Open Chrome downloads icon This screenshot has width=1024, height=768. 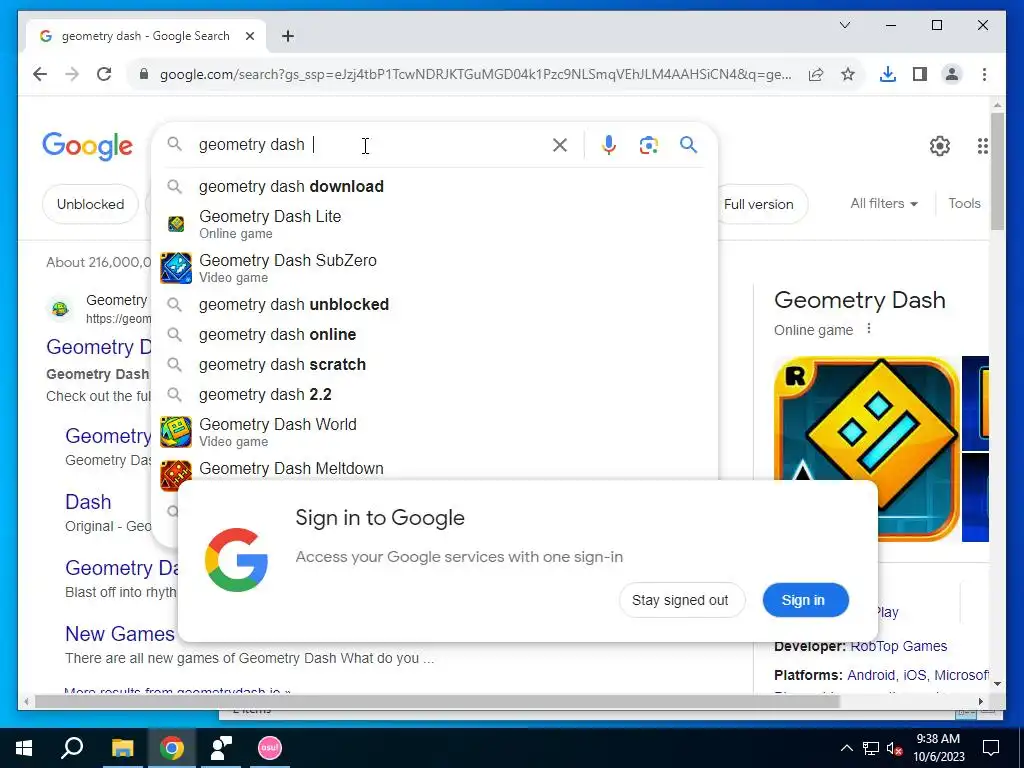click(x=888, y=74)
